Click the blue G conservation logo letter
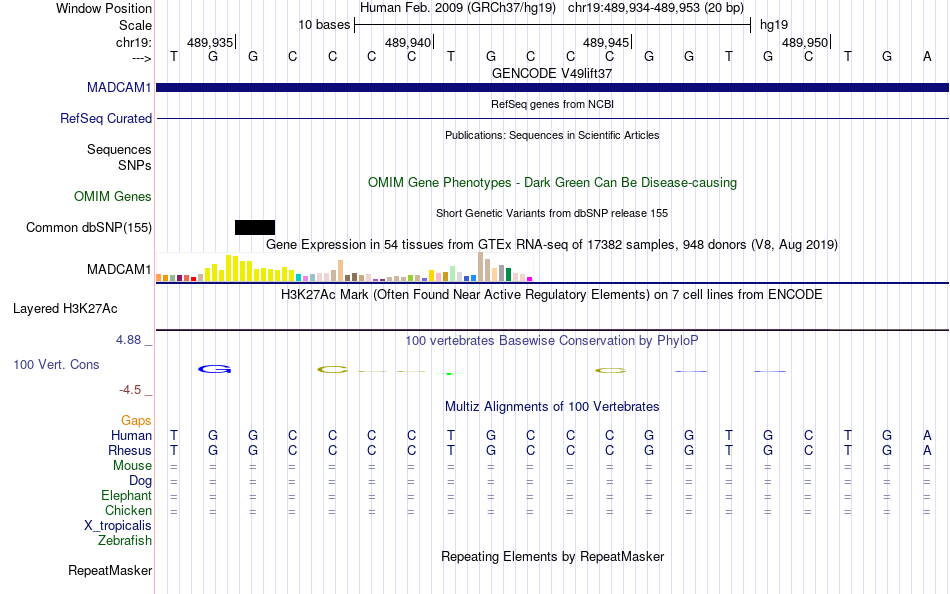The image size is (950, 594). (x=214, y=369)
